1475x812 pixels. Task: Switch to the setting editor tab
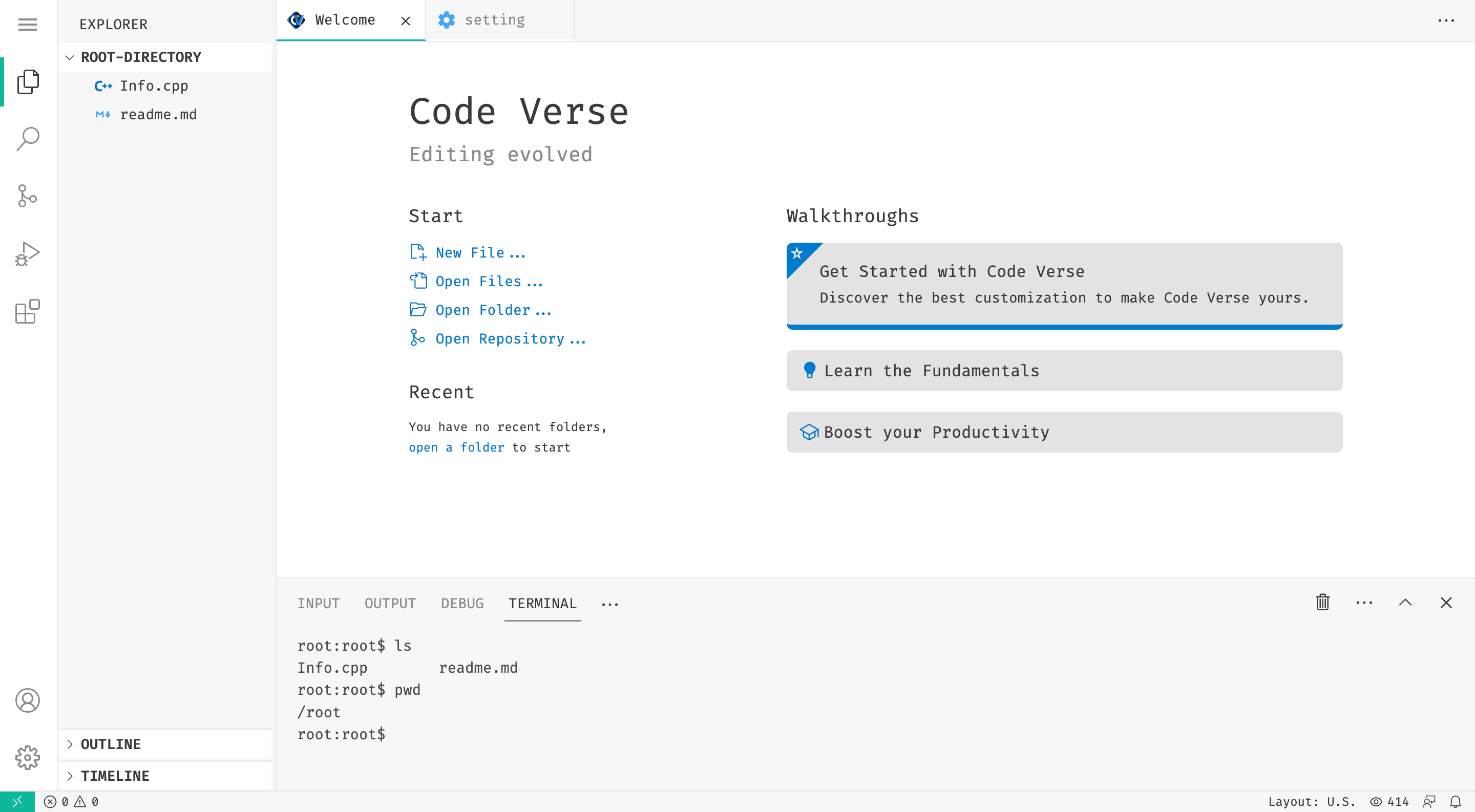[494, 20]
